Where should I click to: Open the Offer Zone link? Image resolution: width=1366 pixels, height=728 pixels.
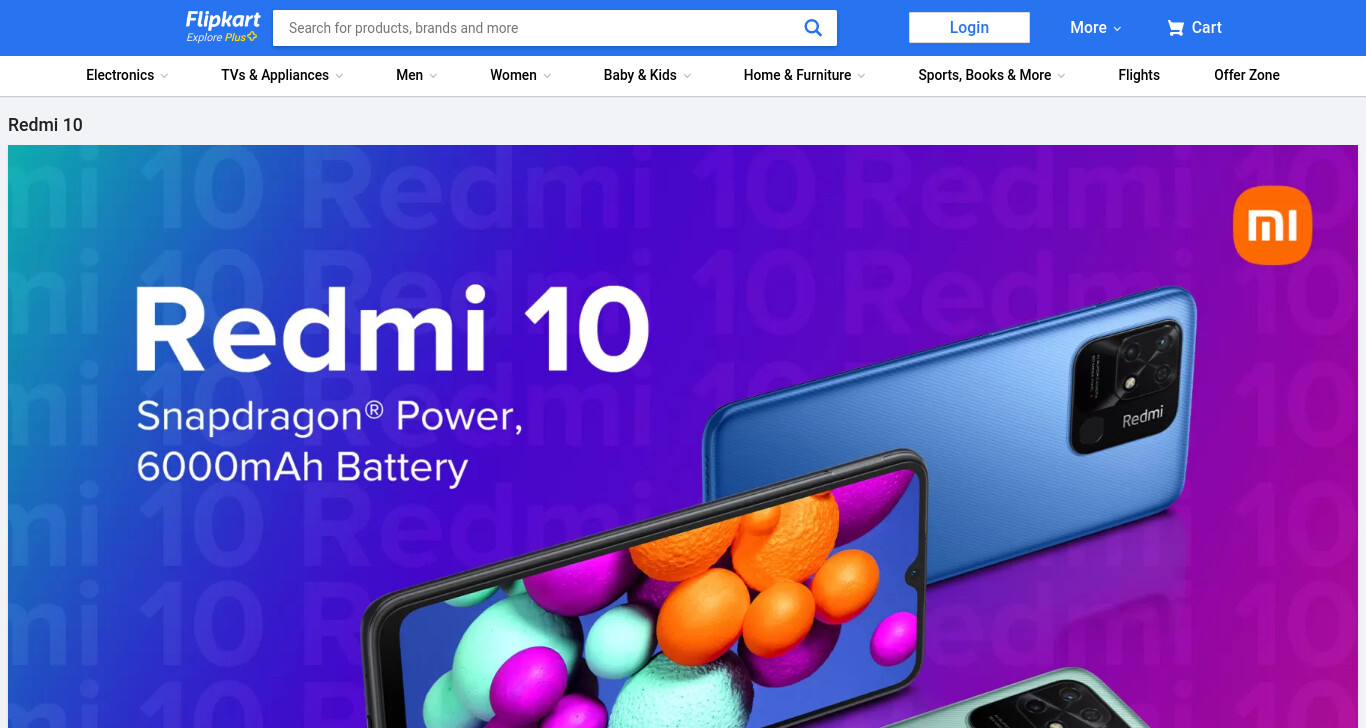click(x=1247, y=75)
